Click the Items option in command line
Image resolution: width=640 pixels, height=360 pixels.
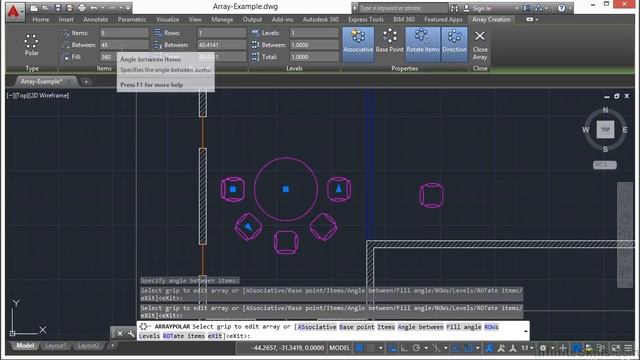(x=386, y=327)
